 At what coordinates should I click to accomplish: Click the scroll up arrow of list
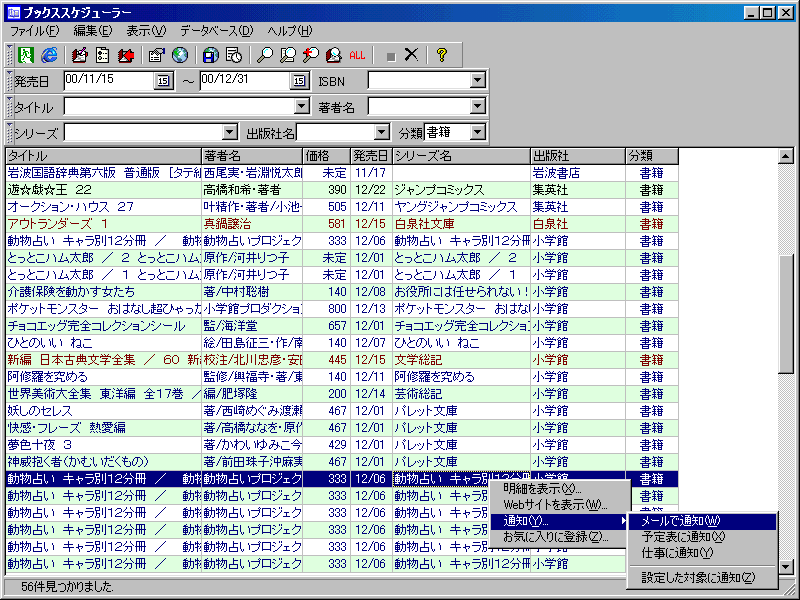(786, 156)
